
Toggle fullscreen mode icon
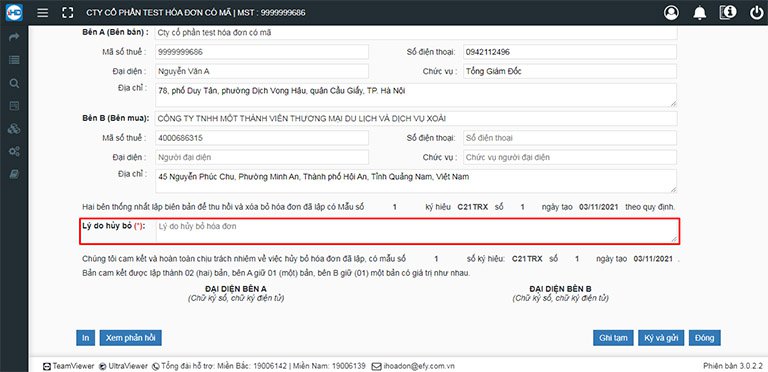(x=67, y=13)
